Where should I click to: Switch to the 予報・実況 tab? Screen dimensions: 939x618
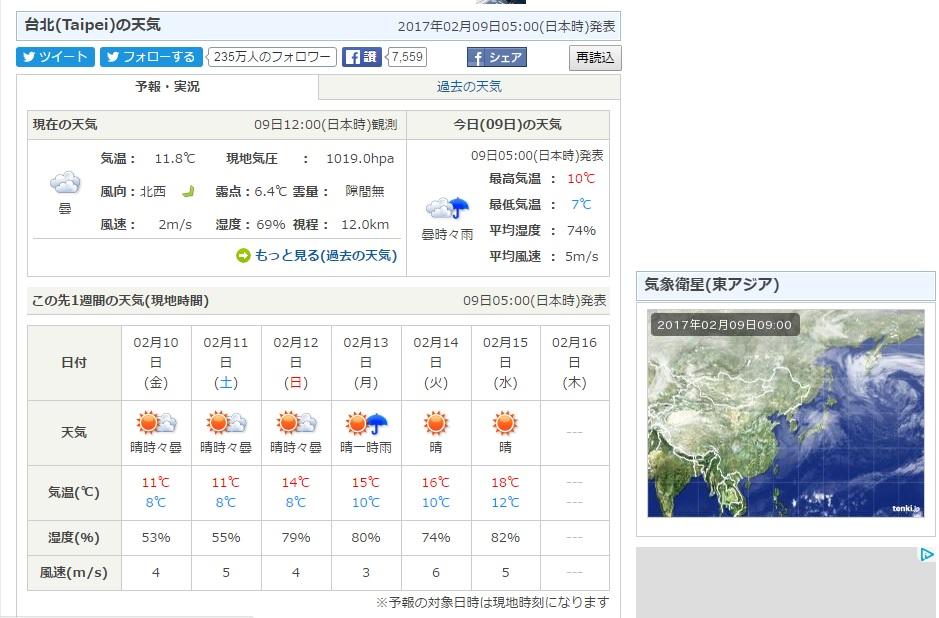(167, 87)
